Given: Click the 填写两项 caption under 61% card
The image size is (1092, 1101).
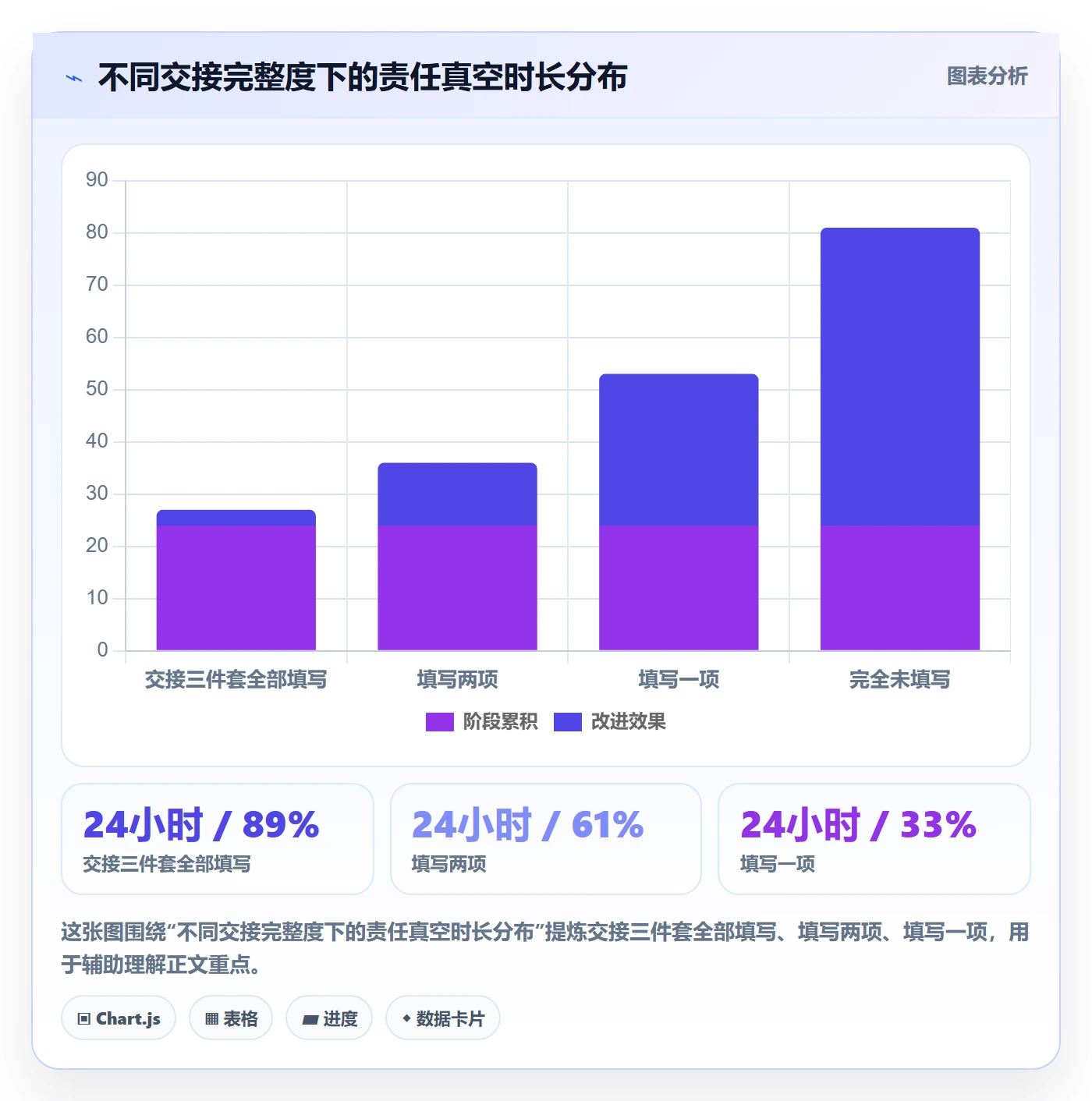Looking at the screenshot, I should click(448, 864).
